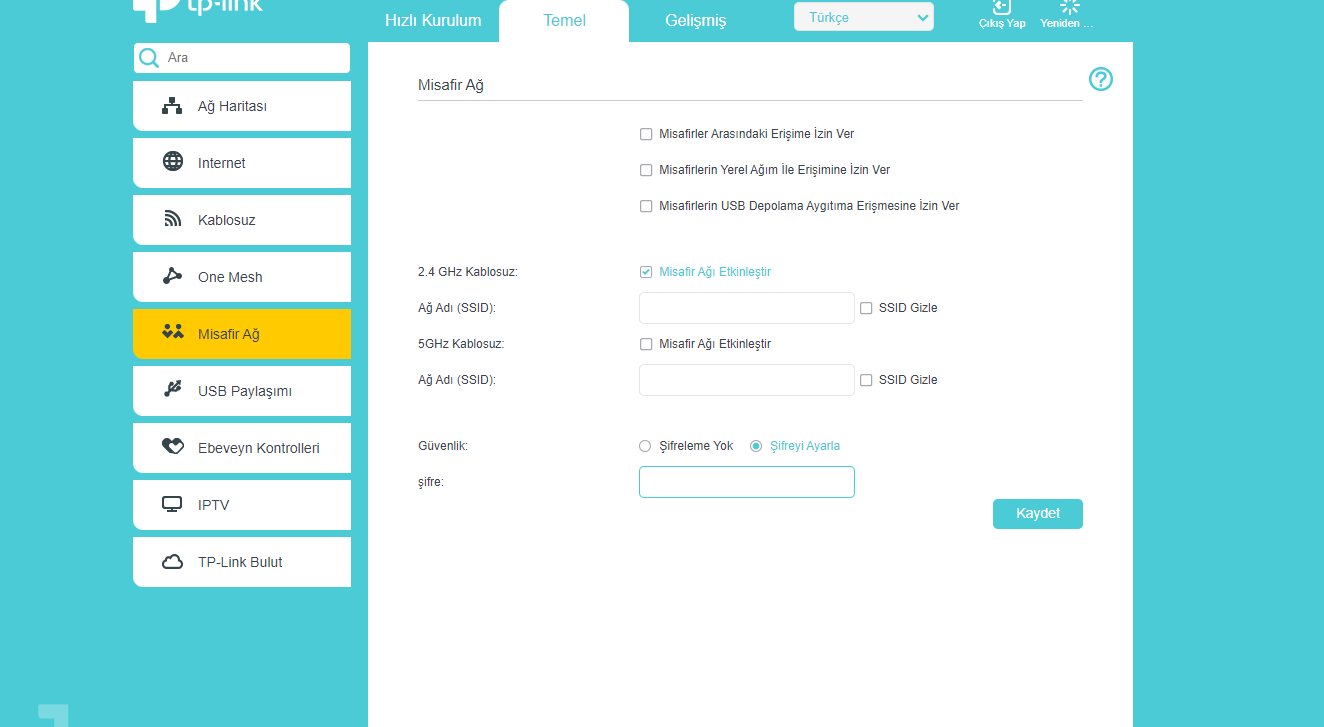Click the USB Paylaşımı USB icon
The image size is (1324, 727).
tap(173, 390)
